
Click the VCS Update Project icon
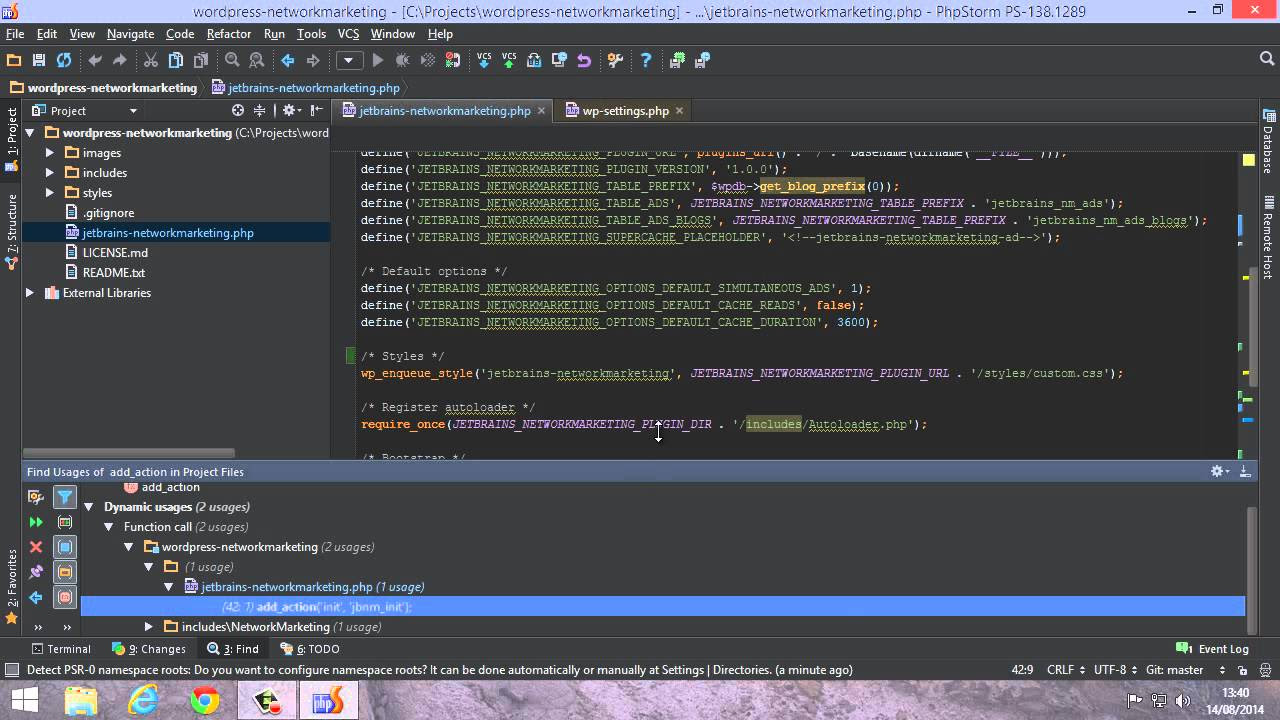(485, 61)
